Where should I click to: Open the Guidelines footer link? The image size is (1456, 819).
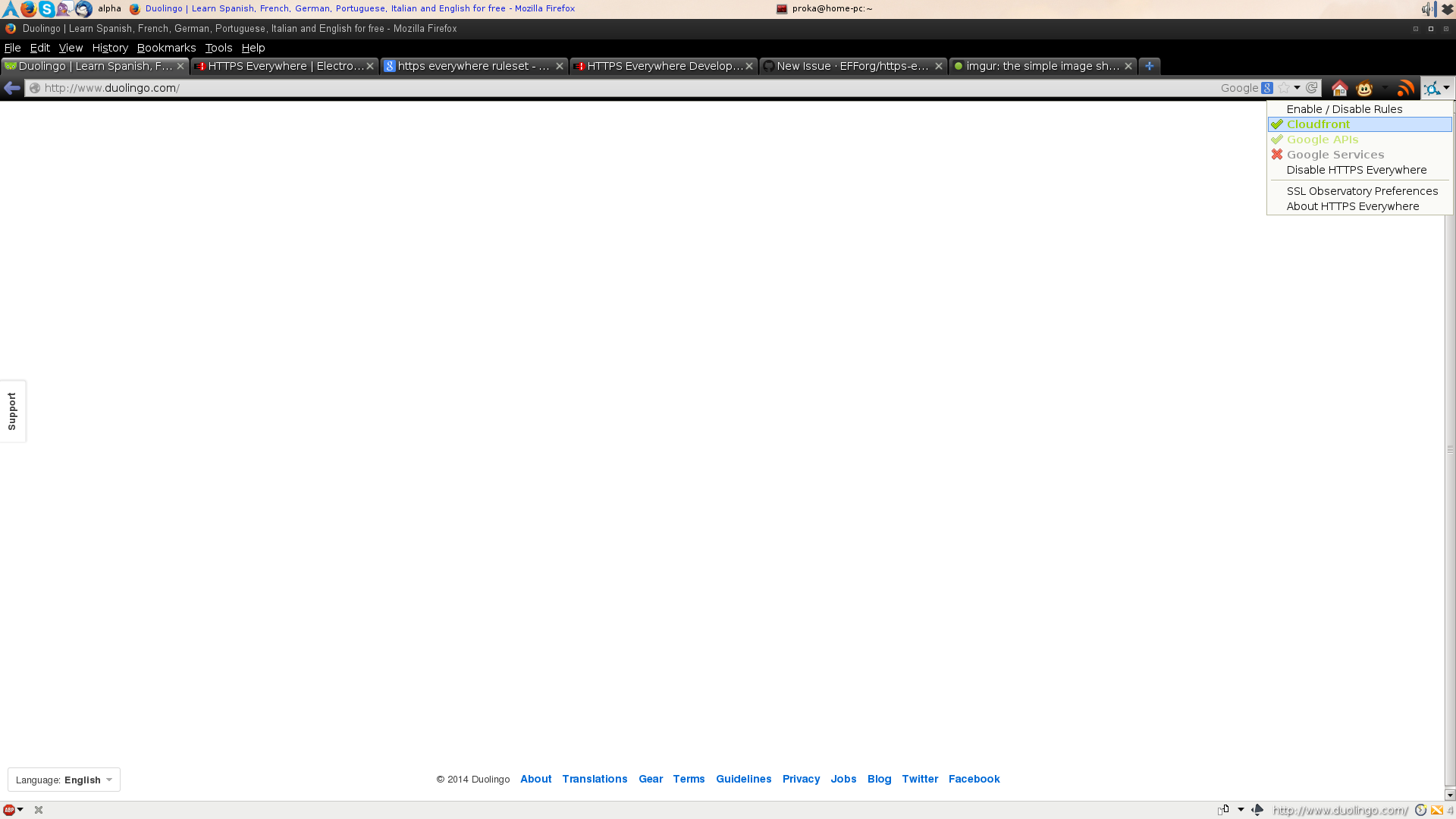(x=743, y=779)
